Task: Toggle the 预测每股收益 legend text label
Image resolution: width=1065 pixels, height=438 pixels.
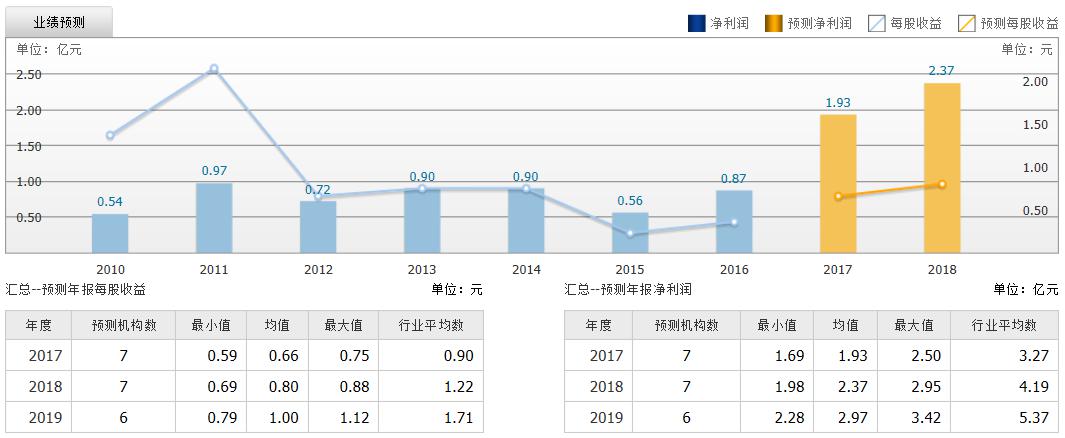Action: click(1018, 23)
